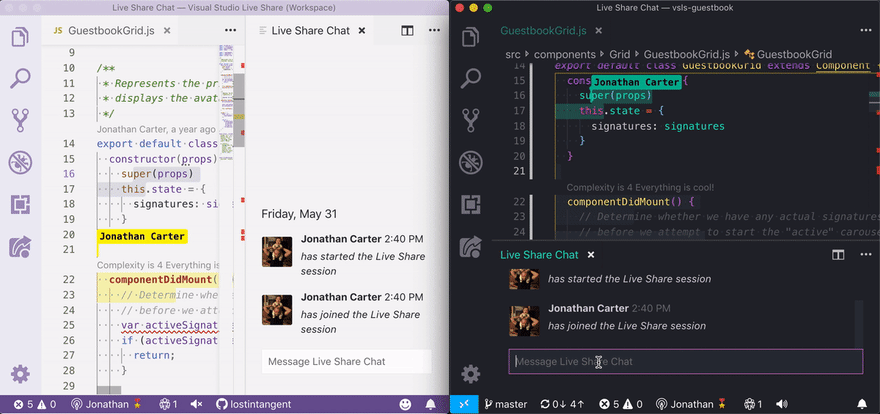This screenshot has height=414, width=880.
Task: Open Debug view in dark window
Action: point(471,163)
